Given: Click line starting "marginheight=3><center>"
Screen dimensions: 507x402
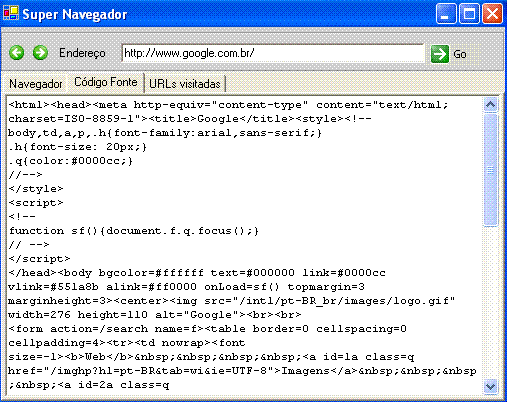Looking at the screenshot, I should tap(232, 301).
